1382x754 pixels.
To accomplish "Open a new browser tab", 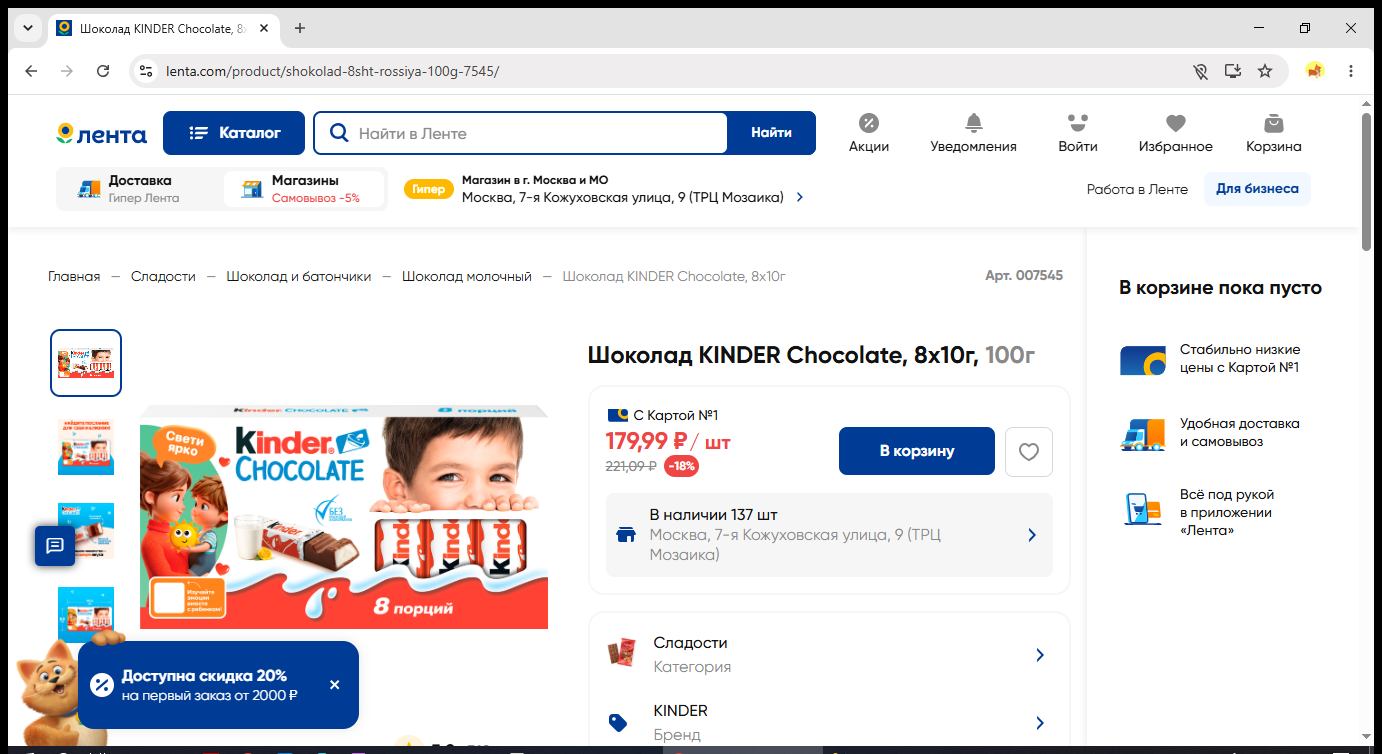I will 300,28.
